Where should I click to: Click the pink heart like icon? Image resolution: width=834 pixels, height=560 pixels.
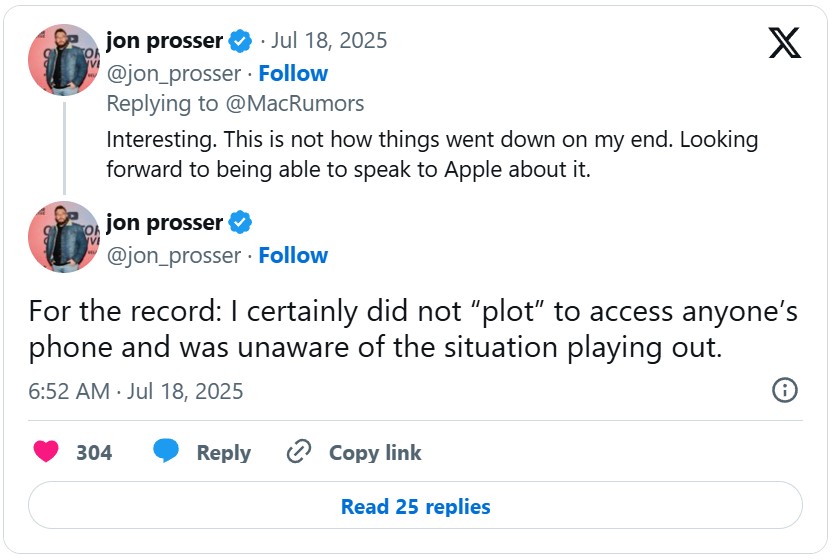pyautogui.click(x=46, y=452)
